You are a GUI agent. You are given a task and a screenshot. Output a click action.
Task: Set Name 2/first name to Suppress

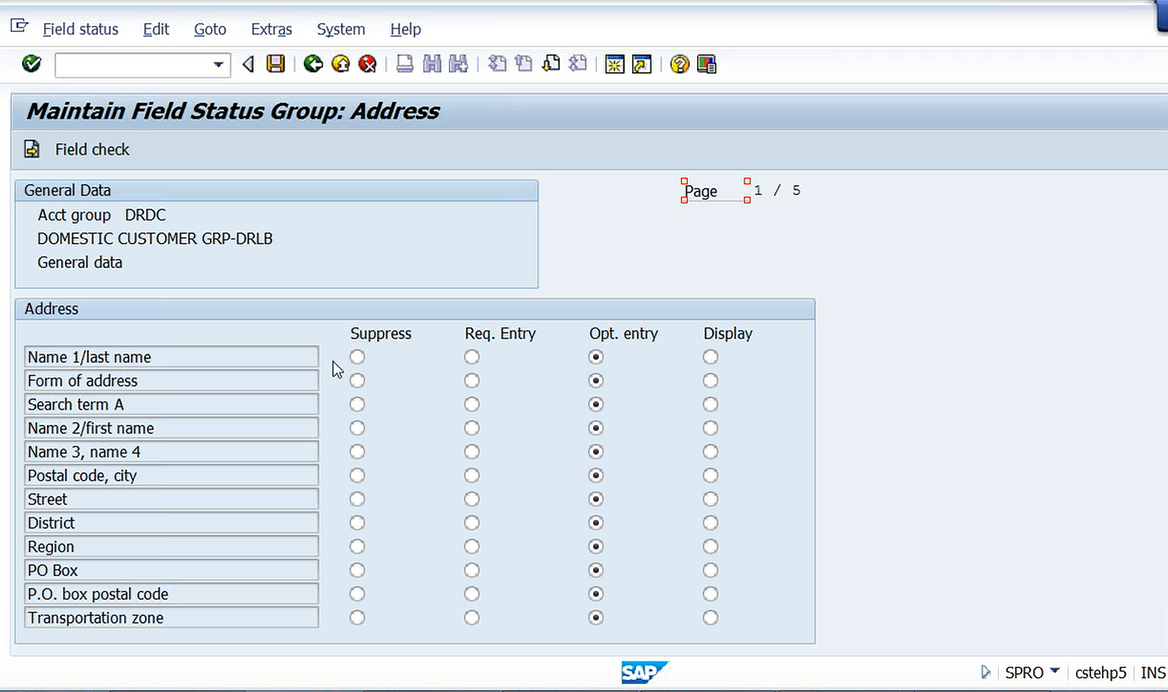point(358,428)
